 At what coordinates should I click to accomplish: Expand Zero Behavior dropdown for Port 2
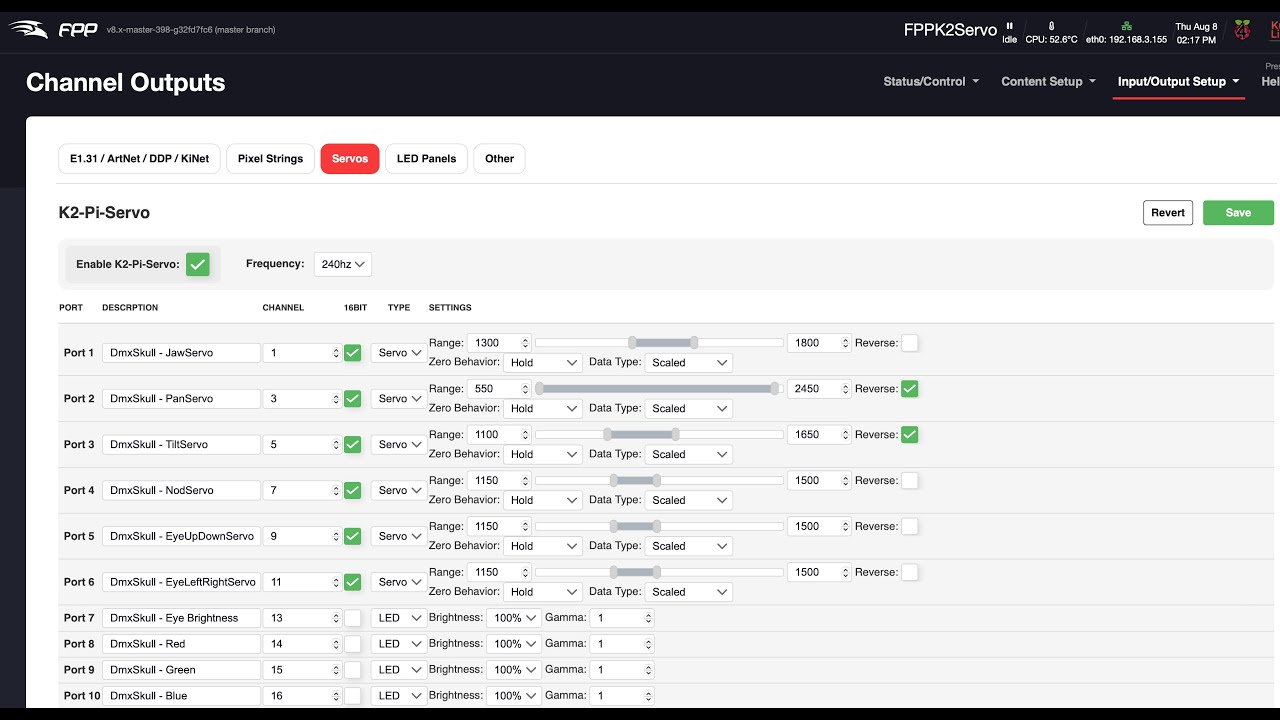point(543,408)
